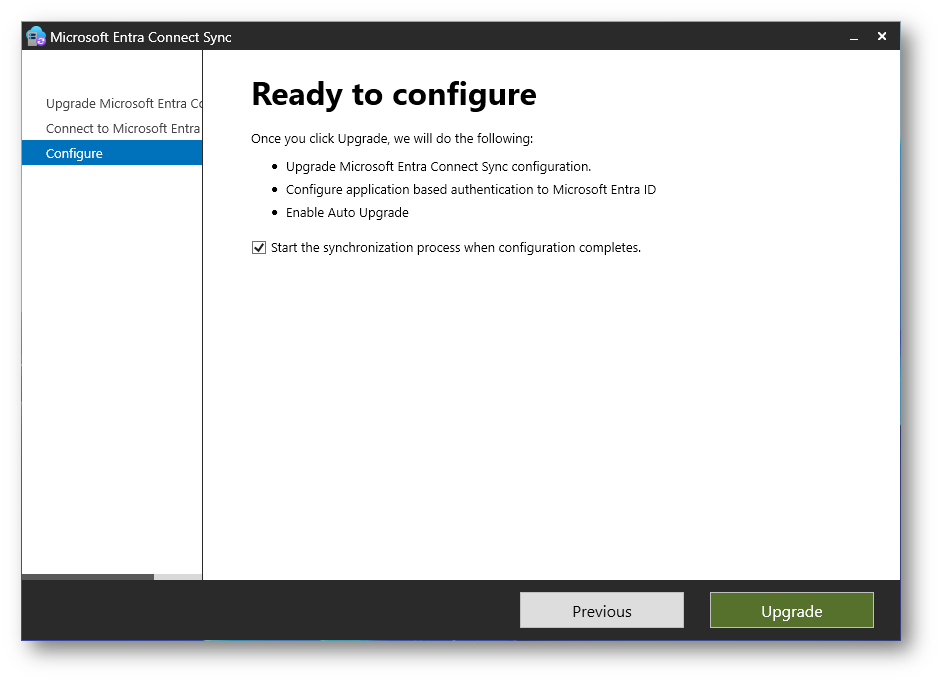This screenshot has height=683, width=943.
Task: Click the Ready to configure heading
Action: (x=394, y=94)
